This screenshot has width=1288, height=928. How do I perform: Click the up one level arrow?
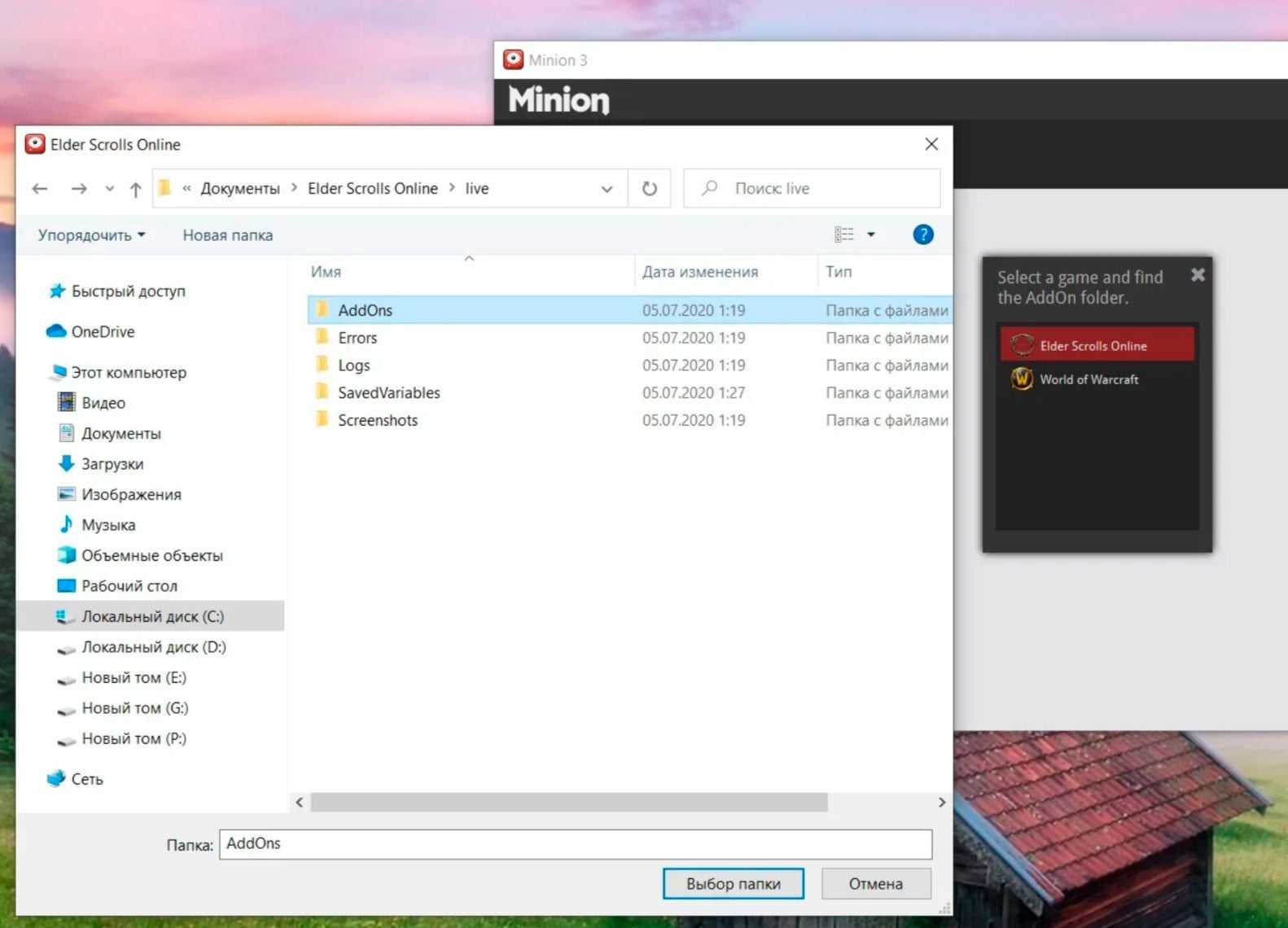click(x=135, y=189)
